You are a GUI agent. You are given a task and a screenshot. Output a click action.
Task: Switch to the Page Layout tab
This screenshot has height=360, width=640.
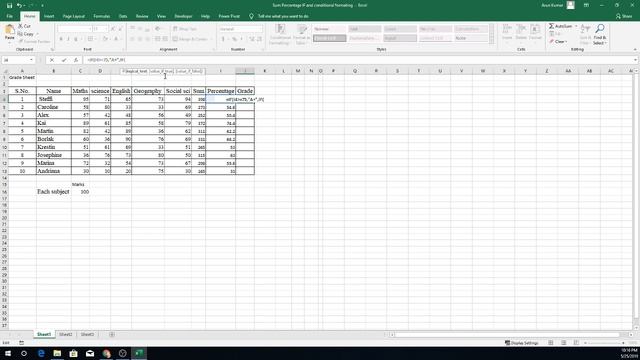[73, 16]
